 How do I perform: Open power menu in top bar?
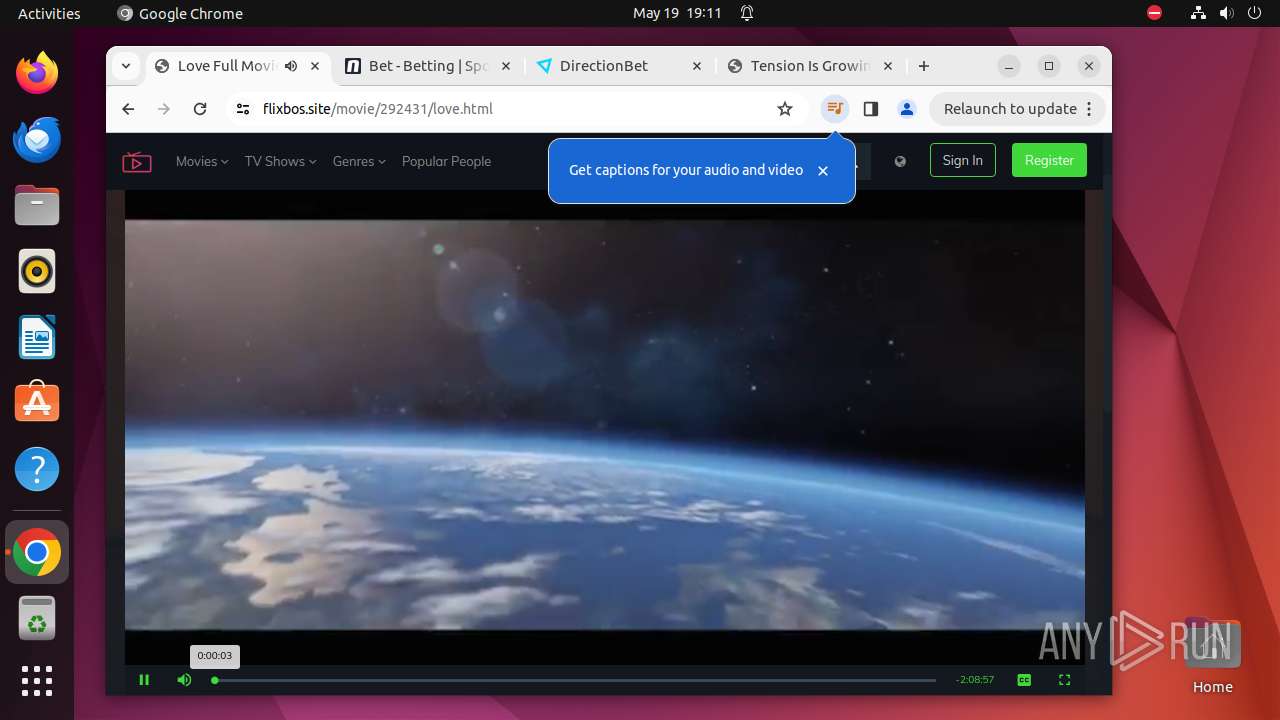coord(1254,13)
